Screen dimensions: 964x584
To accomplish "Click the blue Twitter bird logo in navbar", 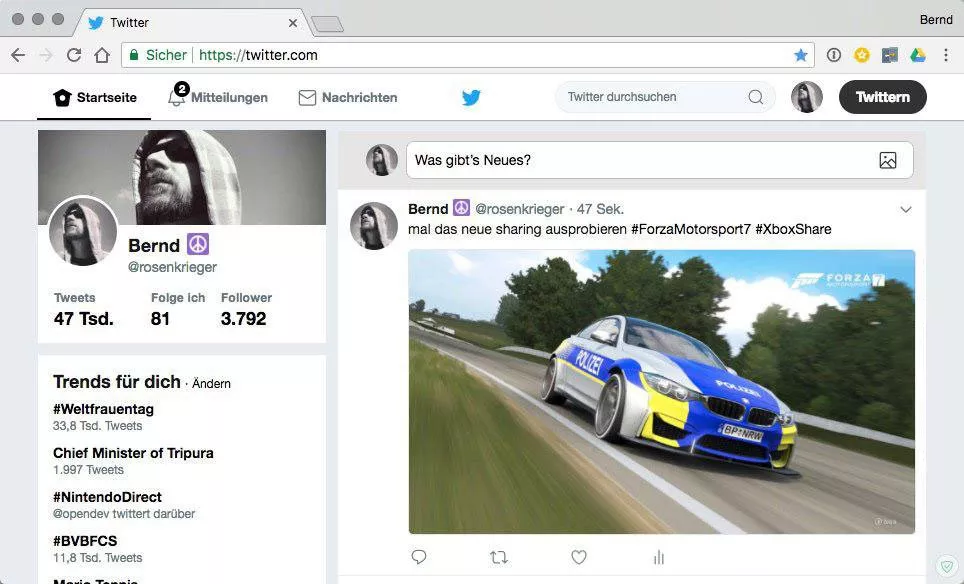I will tap(471, 97).
